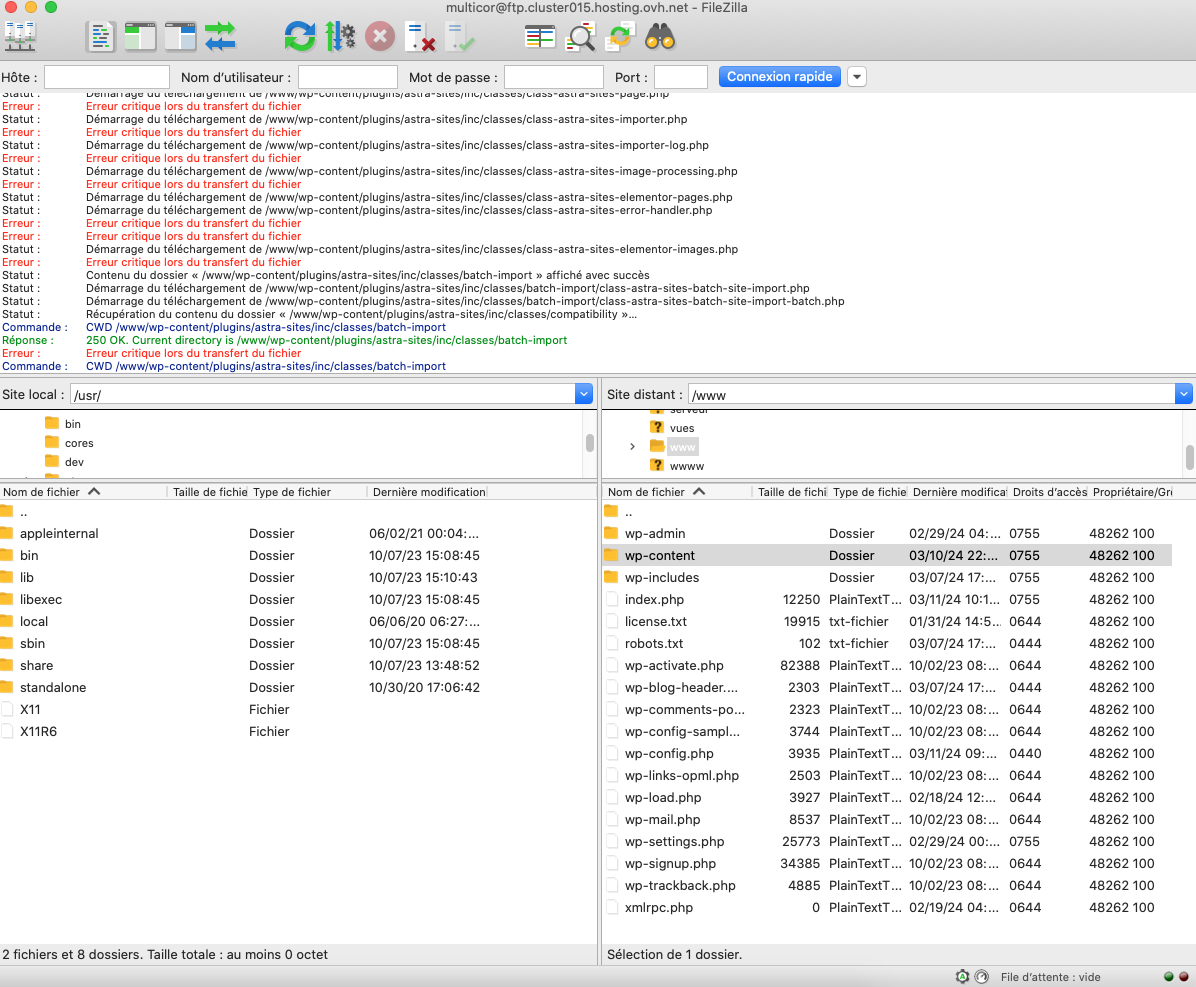Toggle the remote directory tree view
The image size is (1196, 987).
tap(180, 37)
